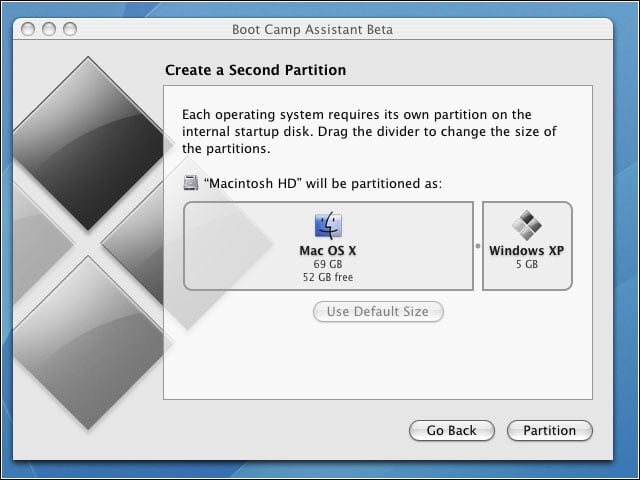The width and height of the screenshot is (640, 480).
Task: Click the "69 GB" partition size text
Action: (328, 264)
